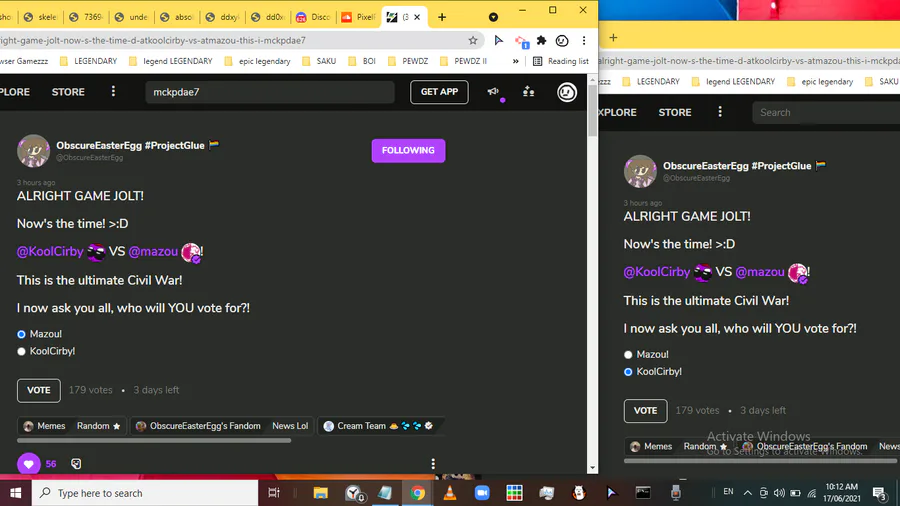Open the BOI bookmark folder

click(x=362, y=61)
